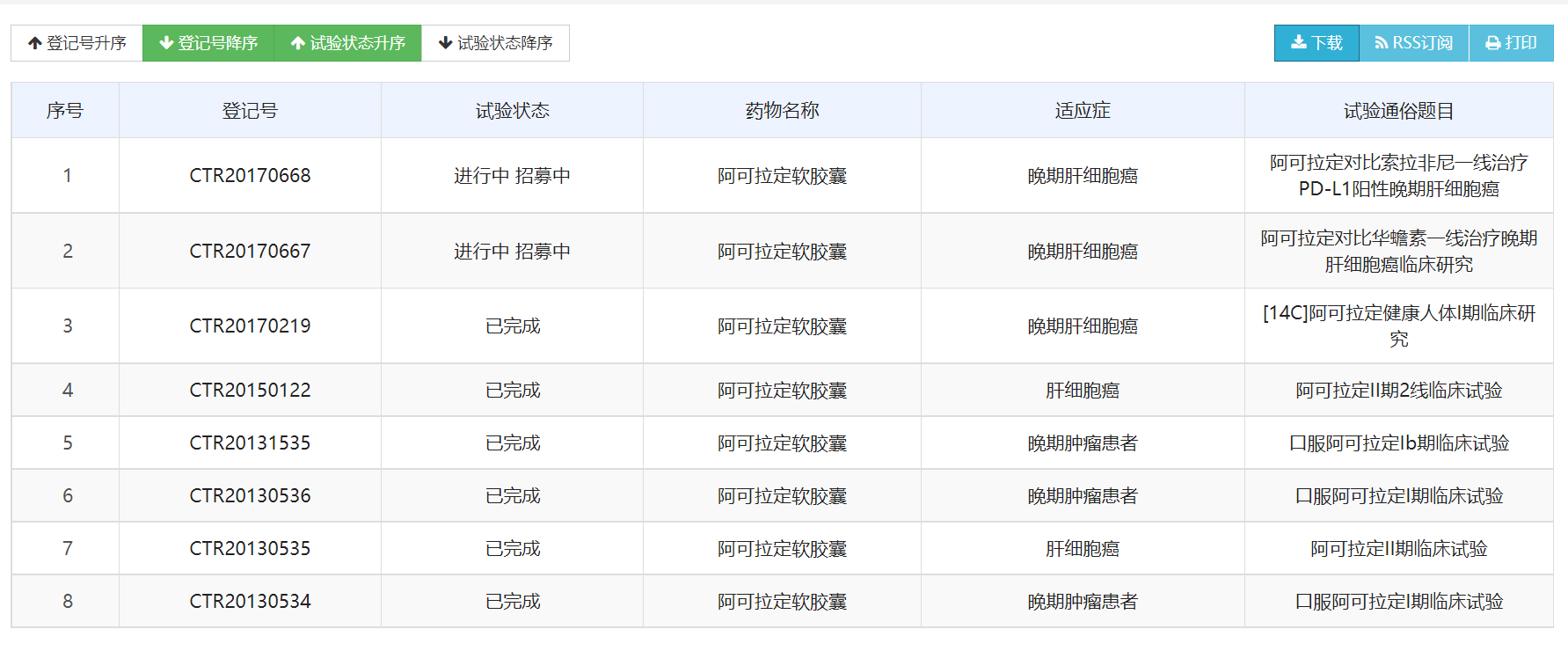Open trial title 阿可拉定II期2线临床试验

tap(1398, 391)
